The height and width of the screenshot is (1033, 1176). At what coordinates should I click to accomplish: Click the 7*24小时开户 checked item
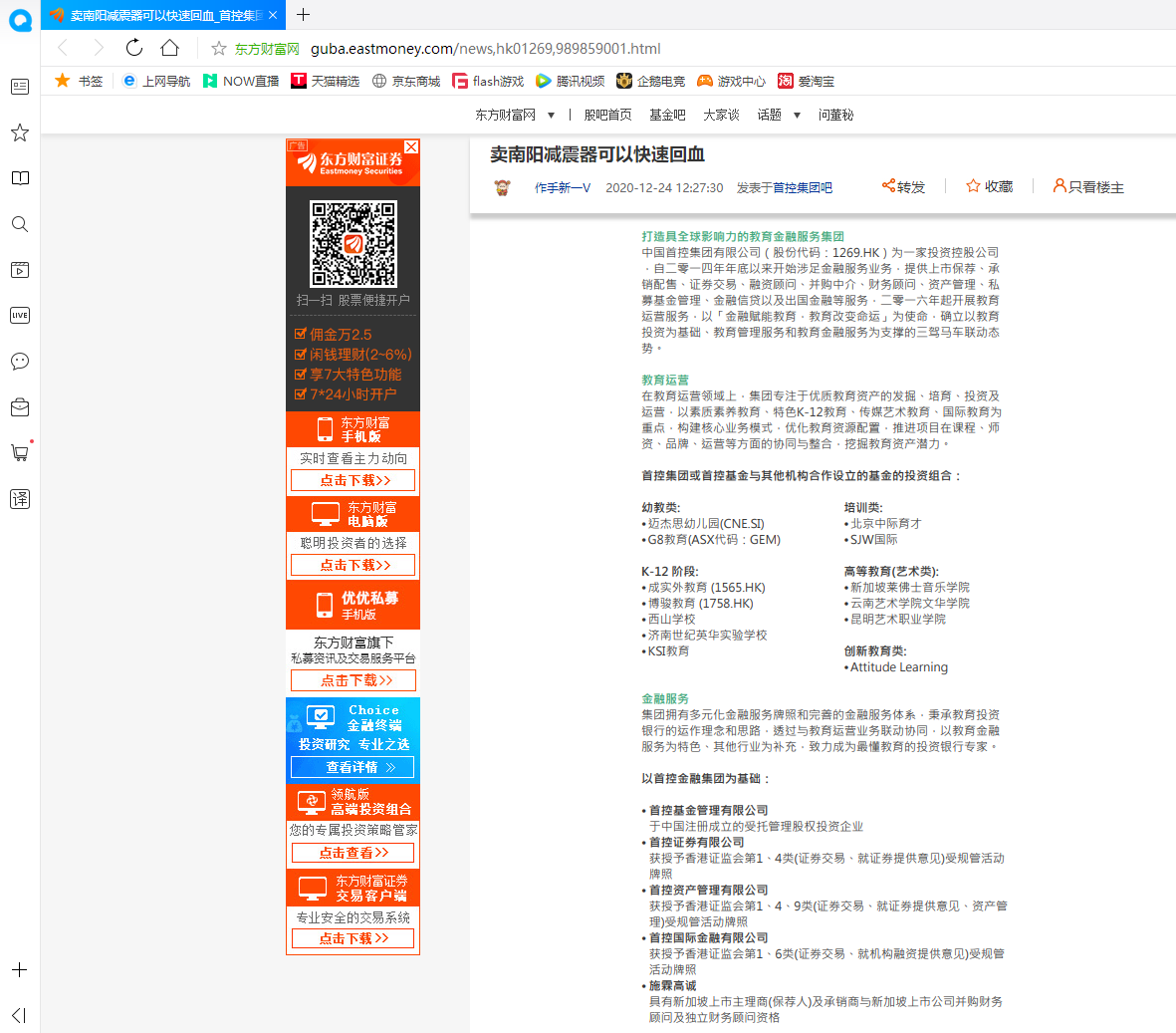[346, 393]
